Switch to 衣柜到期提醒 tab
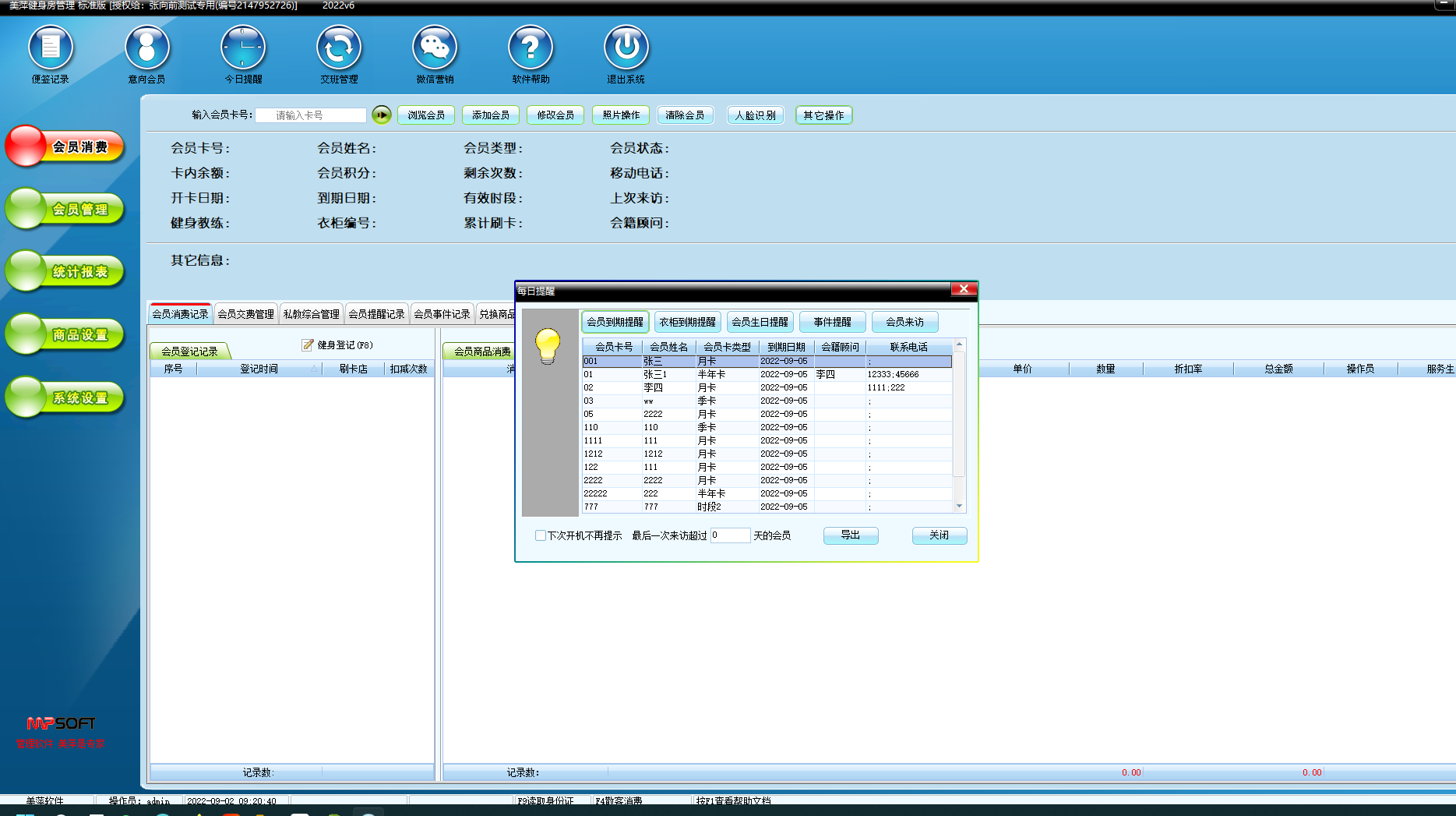 (687, 322)
